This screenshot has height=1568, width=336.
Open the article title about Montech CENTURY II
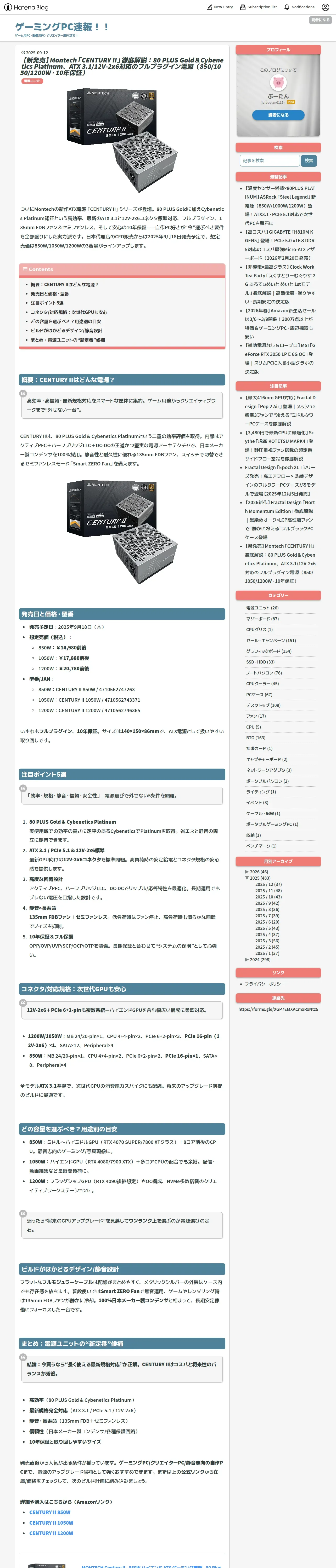[x=122, y=66]
